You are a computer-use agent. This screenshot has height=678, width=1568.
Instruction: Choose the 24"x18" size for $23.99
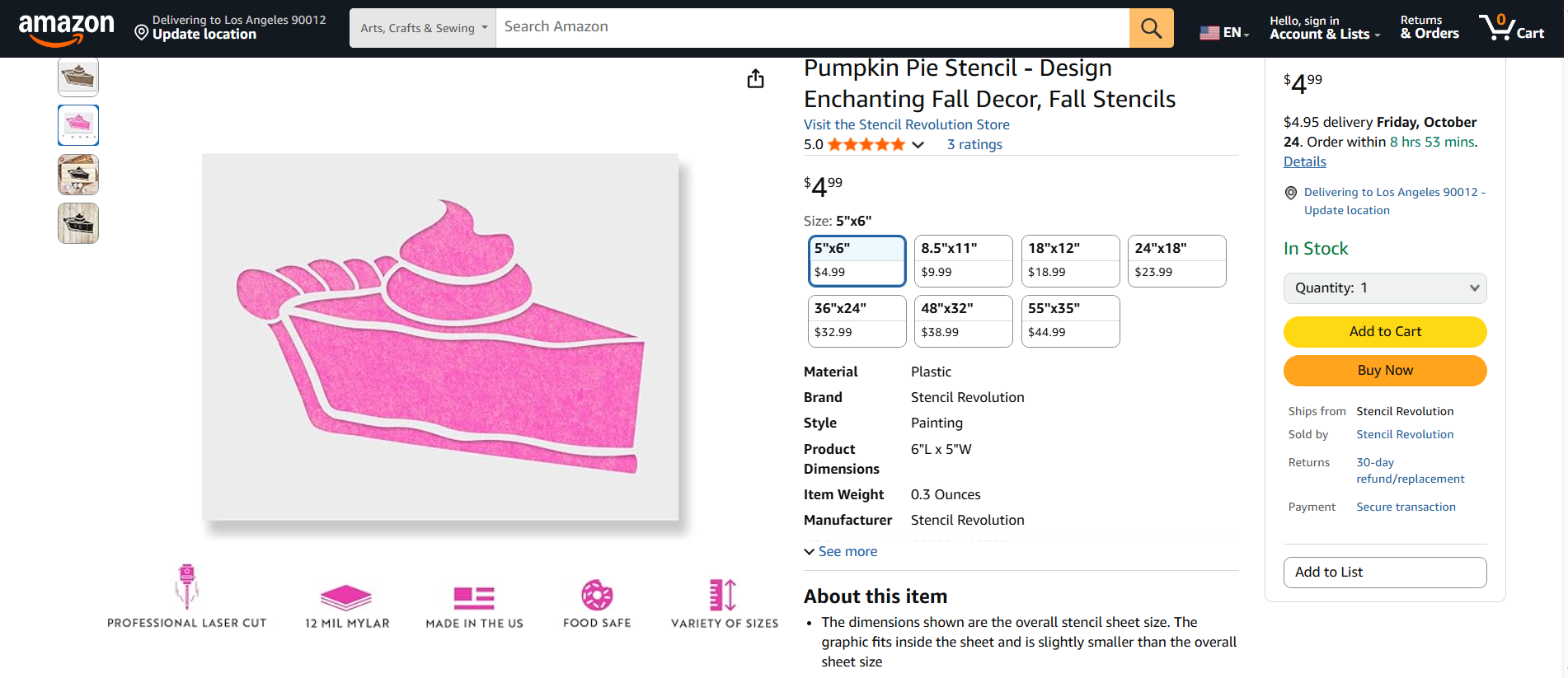[1176, 260]
